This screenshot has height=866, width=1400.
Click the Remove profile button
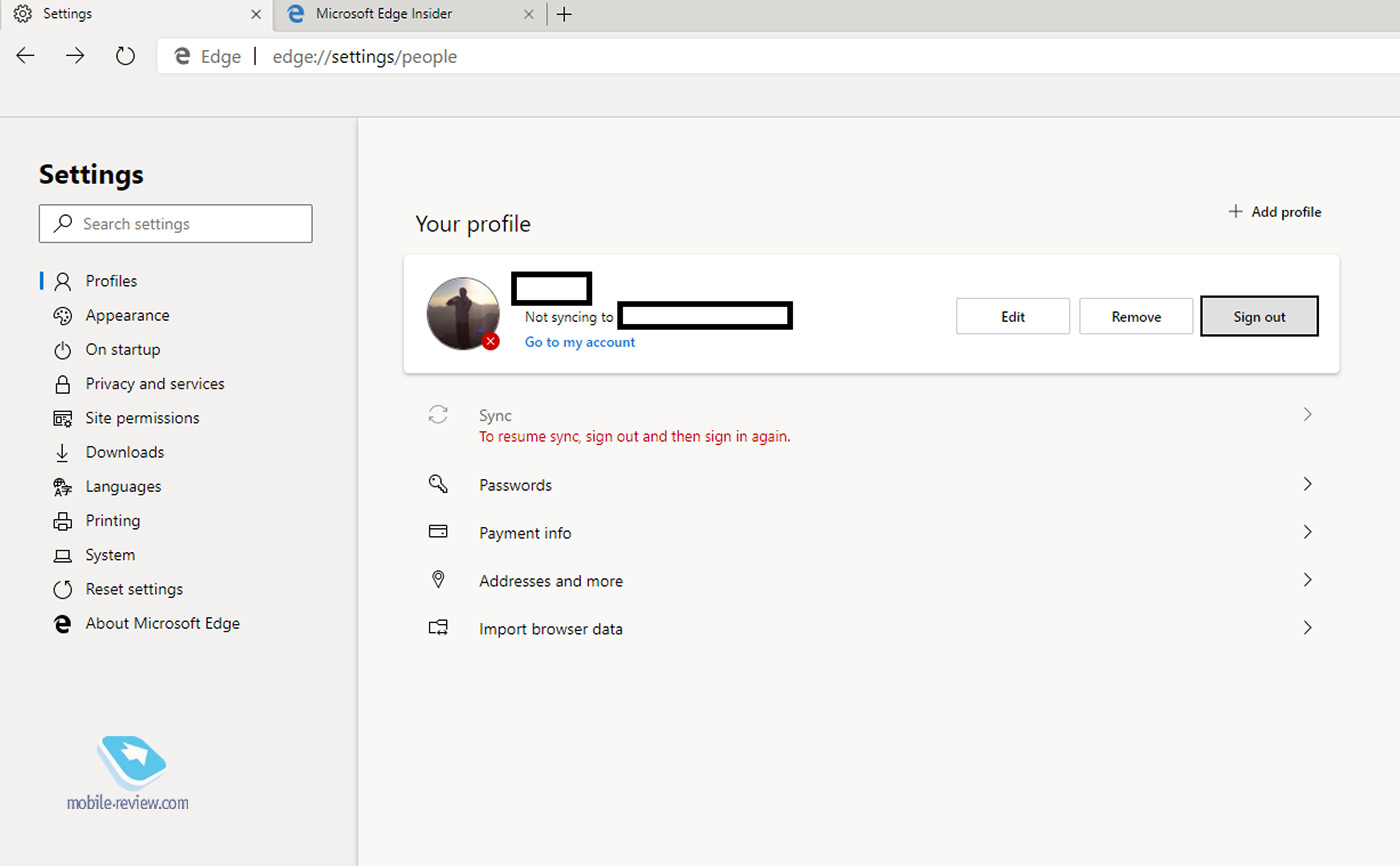pos(1136,316)
